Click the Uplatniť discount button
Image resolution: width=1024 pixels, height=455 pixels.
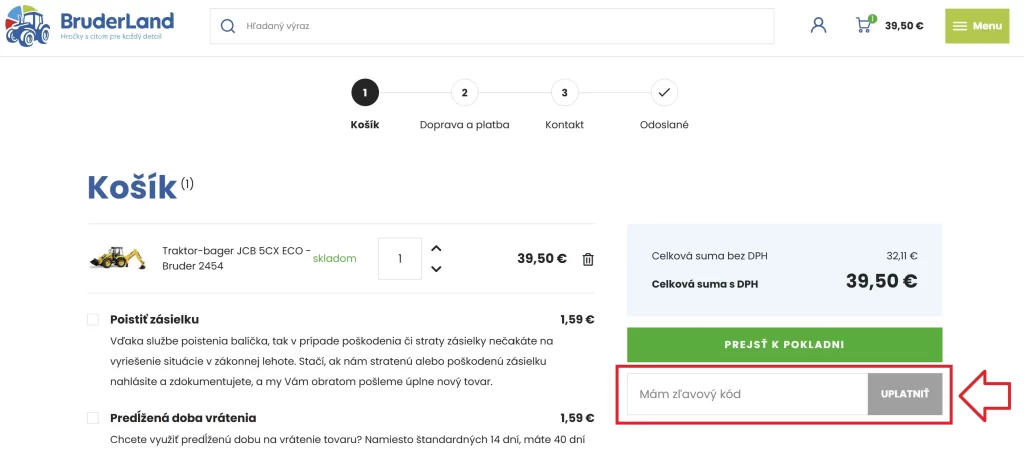(904, 394)
